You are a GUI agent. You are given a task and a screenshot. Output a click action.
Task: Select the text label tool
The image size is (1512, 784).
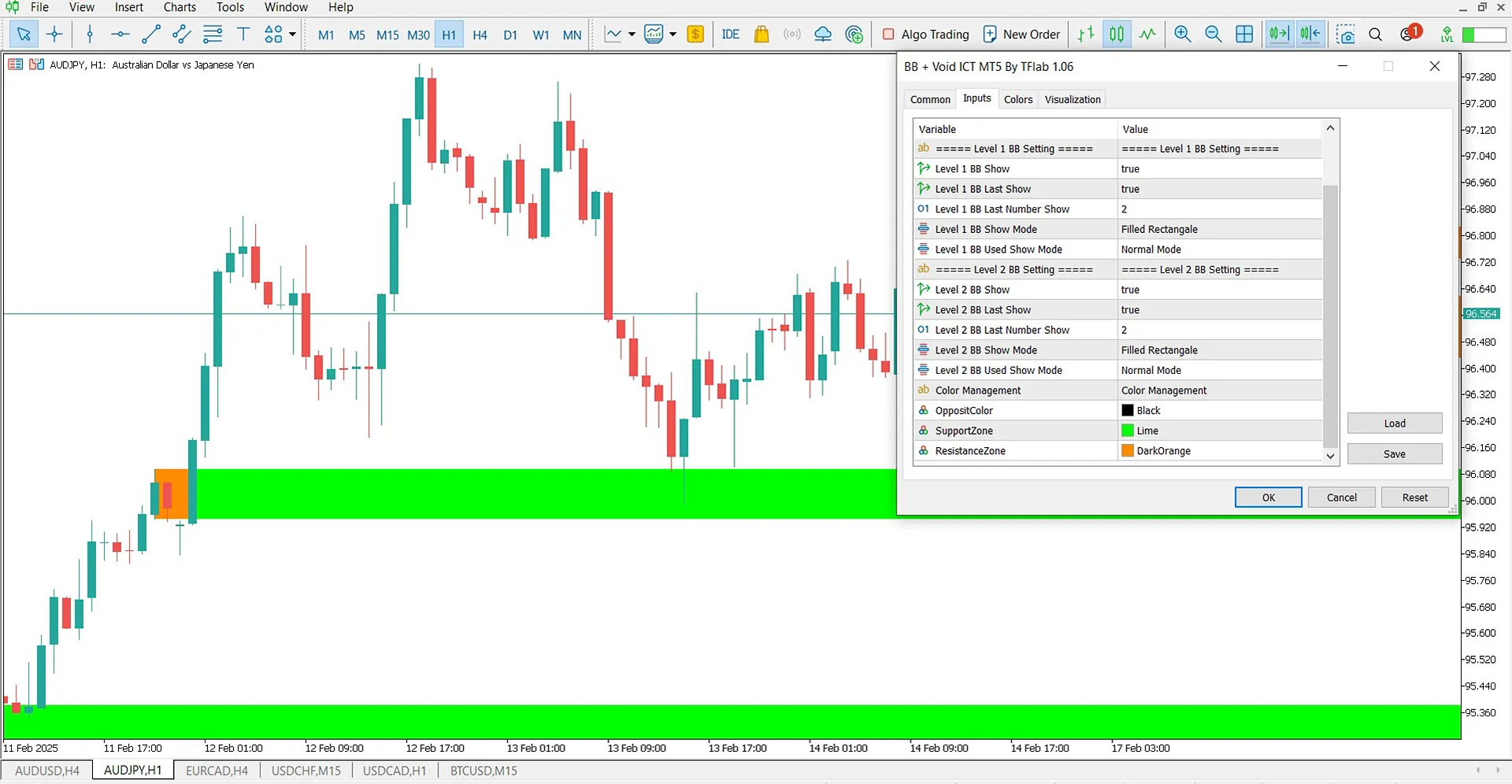(x=243, y=34)
